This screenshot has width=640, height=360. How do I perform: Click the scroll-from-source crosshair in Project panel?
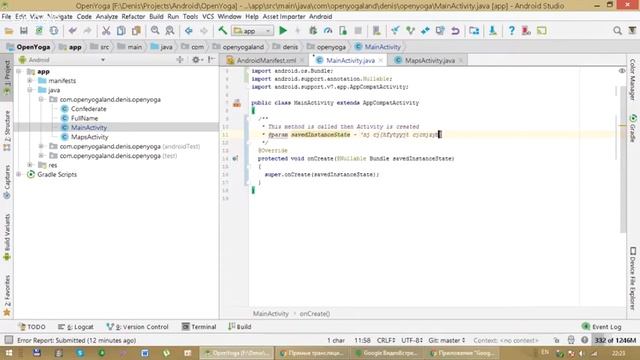pos(180,60)
